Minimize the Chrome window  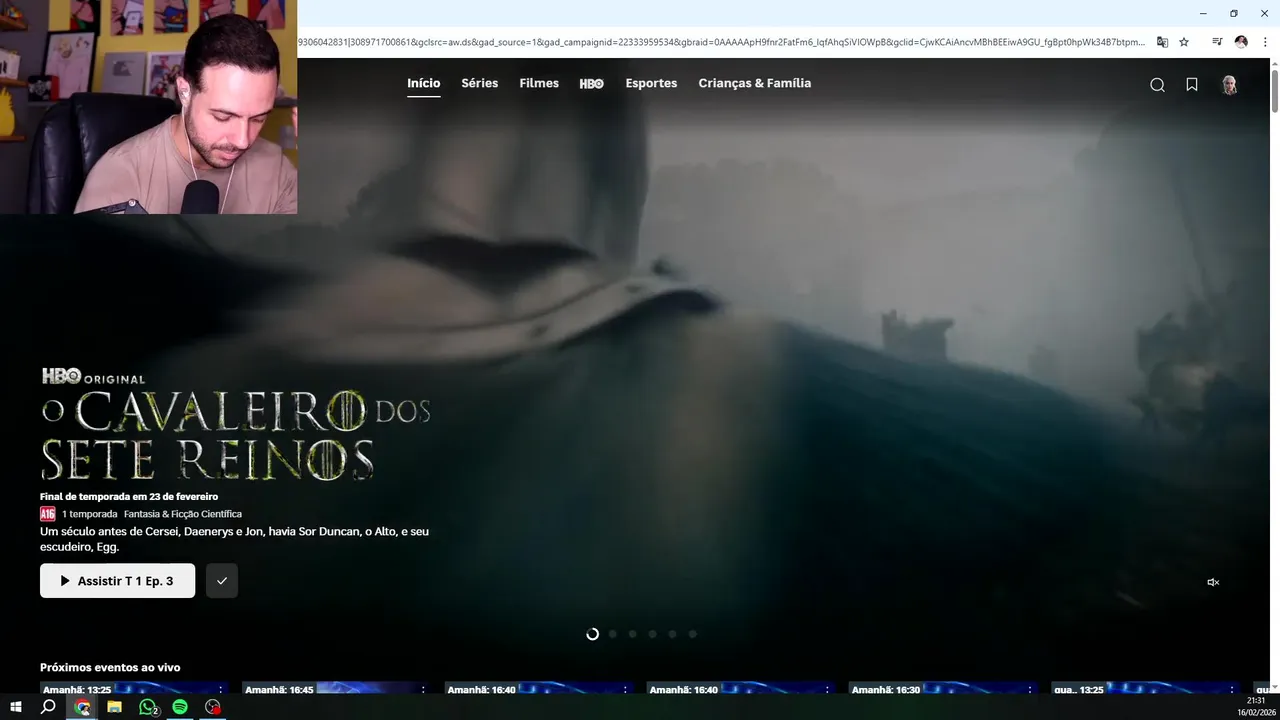[x=1202, y=13]
